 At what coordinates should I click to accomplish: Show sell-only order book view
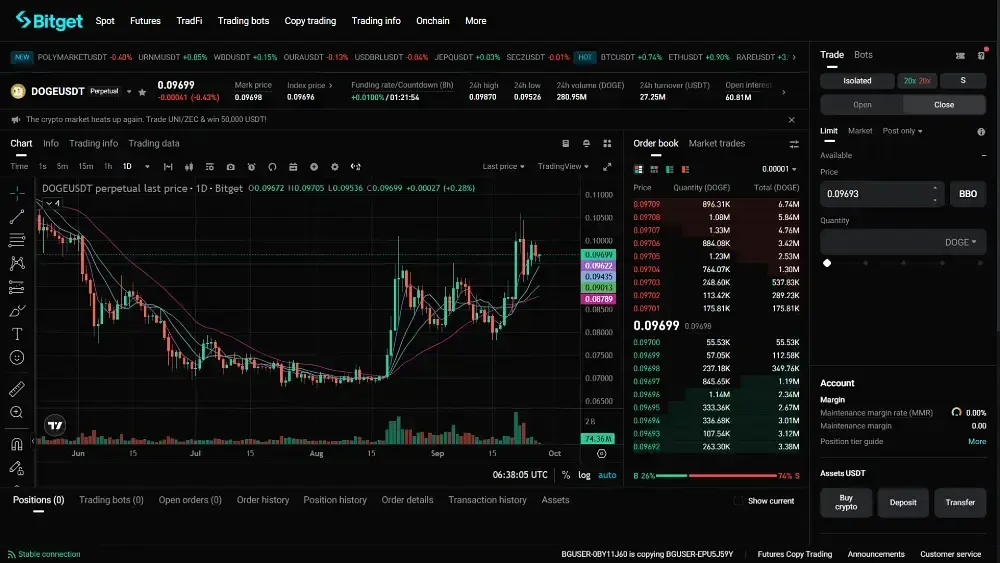686,169
